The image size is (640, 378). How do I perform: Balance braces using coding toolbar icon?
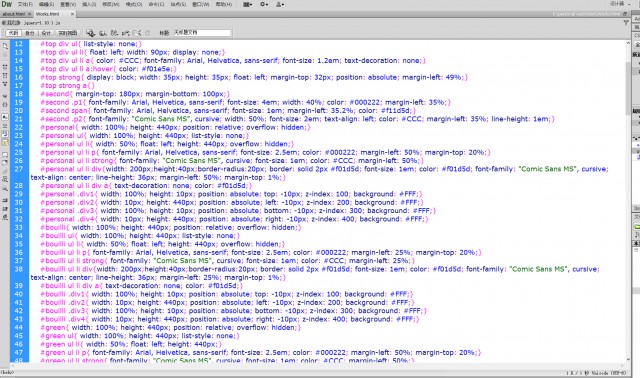[5, 105]
